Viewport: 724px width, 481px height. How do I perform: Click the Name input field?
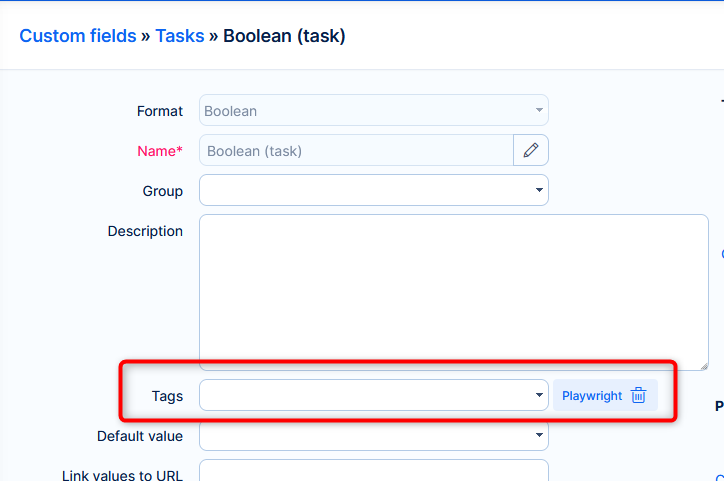(x=356, y=151)
